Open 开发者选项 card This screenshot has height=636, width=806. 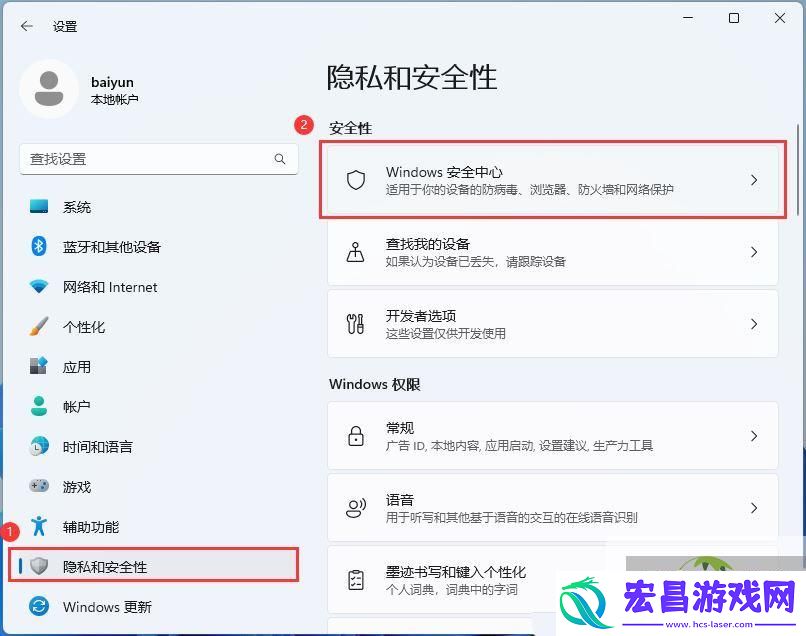tap(553, 324)
